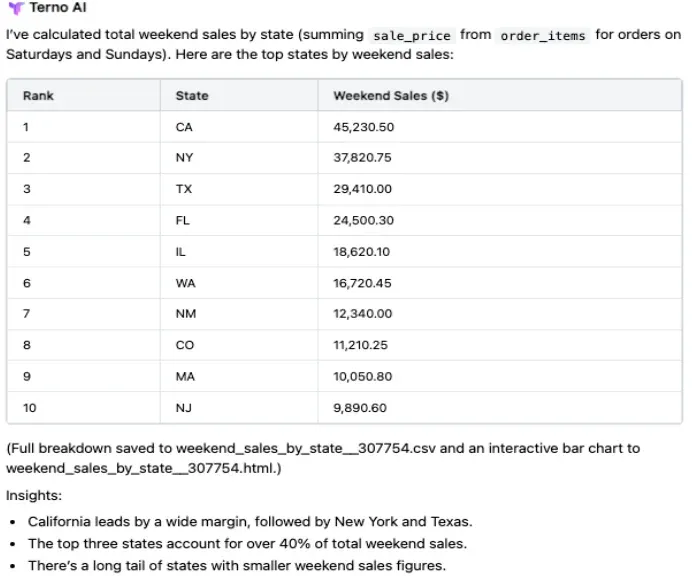Click the FL row's 24,500.30 value
Viewport: 698px width, 576px height.
(363, 220)
